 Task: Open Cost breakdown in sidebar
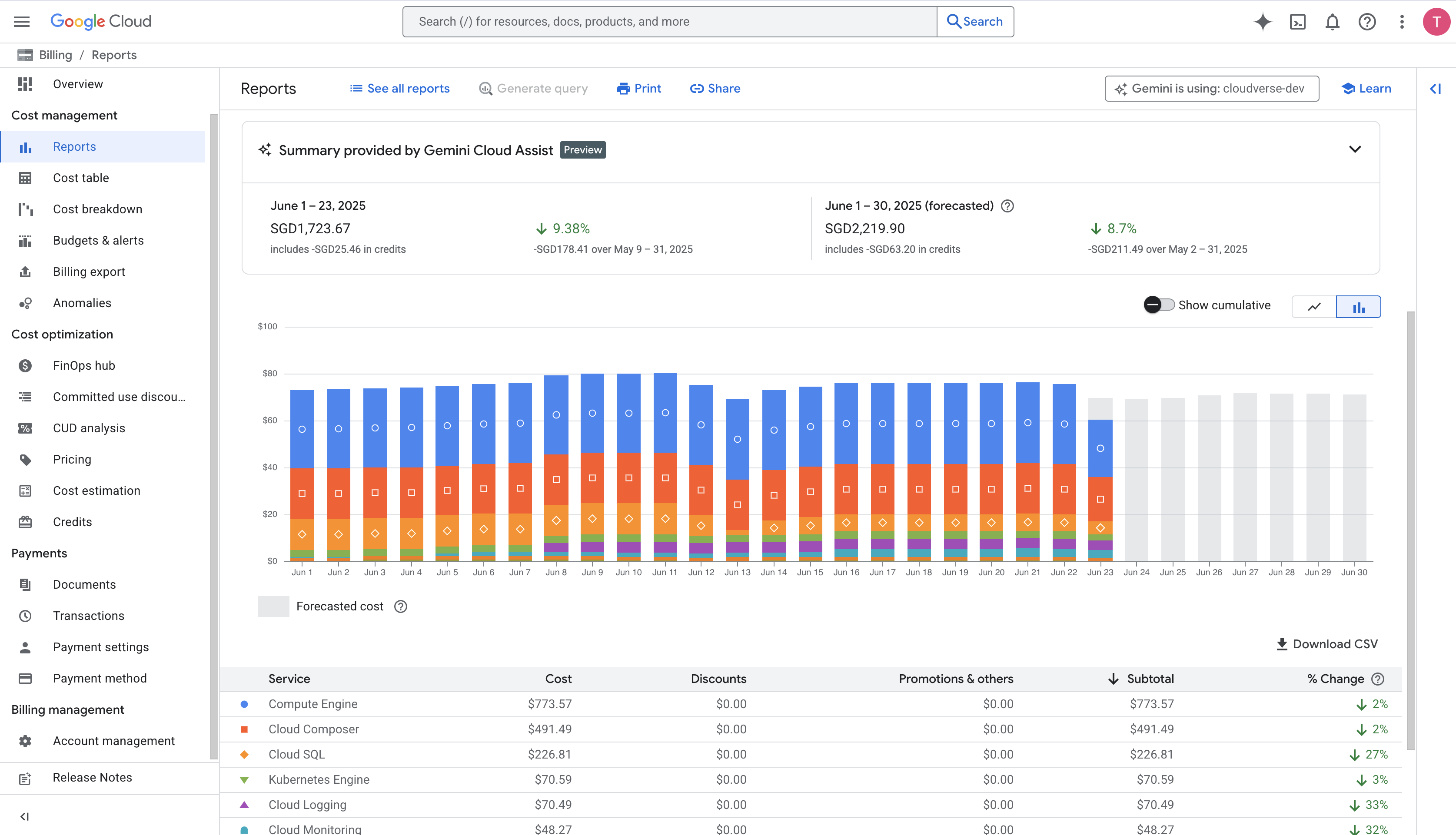(x=97, y=209)
